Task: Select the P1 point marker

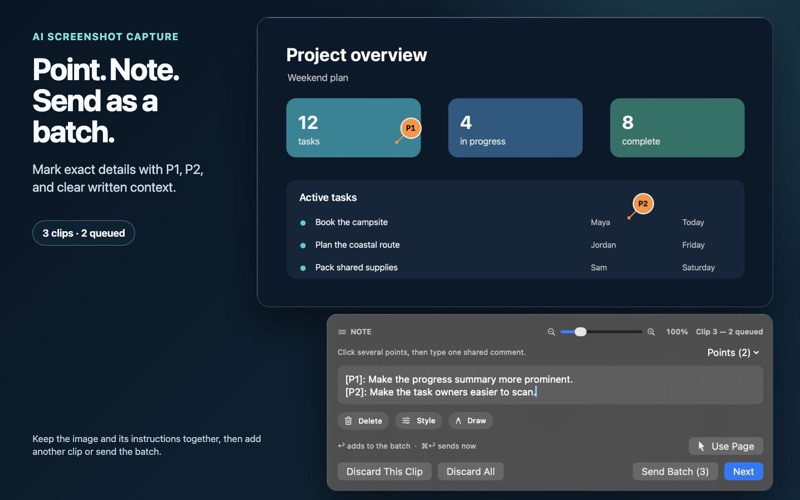Action: click(411, 128)
